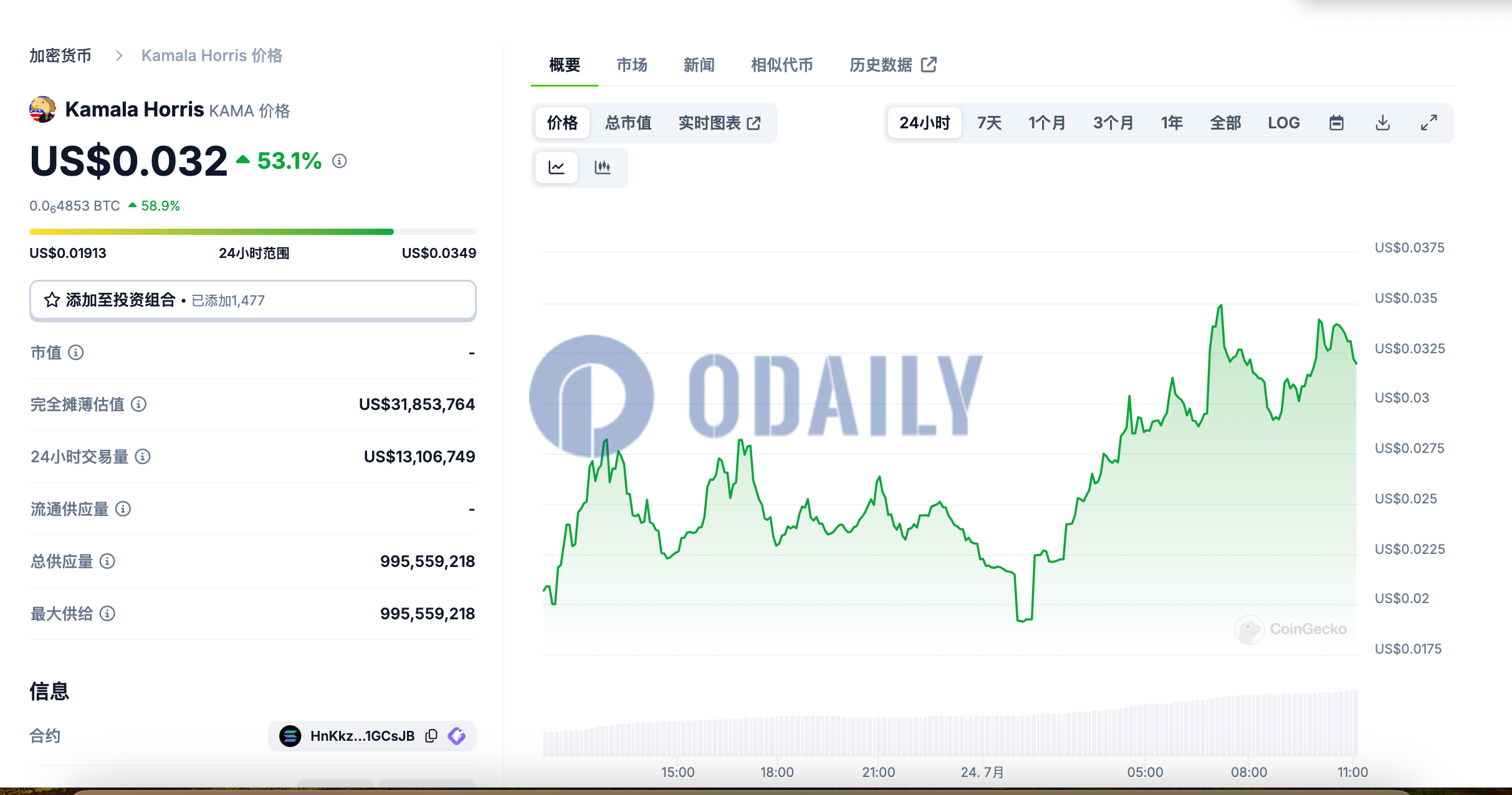Select the 3个月 time range
Image resolution: width=1512 pixels, height=795 pixels.
coord(1113,123)
